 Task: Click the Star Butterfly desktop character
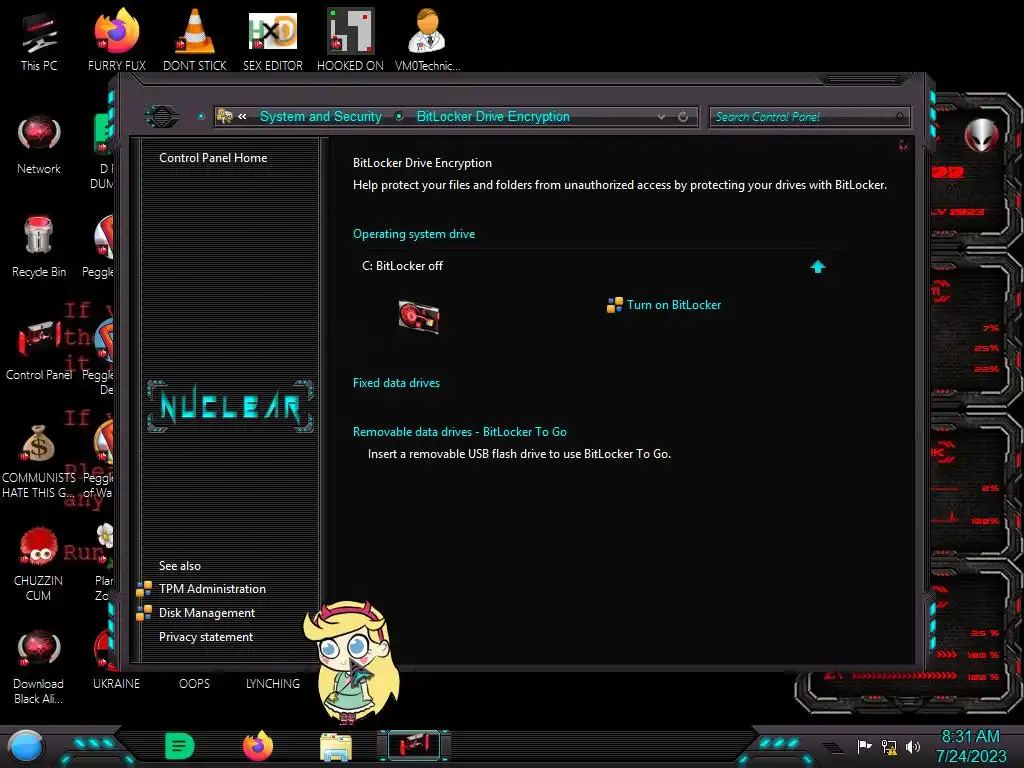tap(351, 662)
